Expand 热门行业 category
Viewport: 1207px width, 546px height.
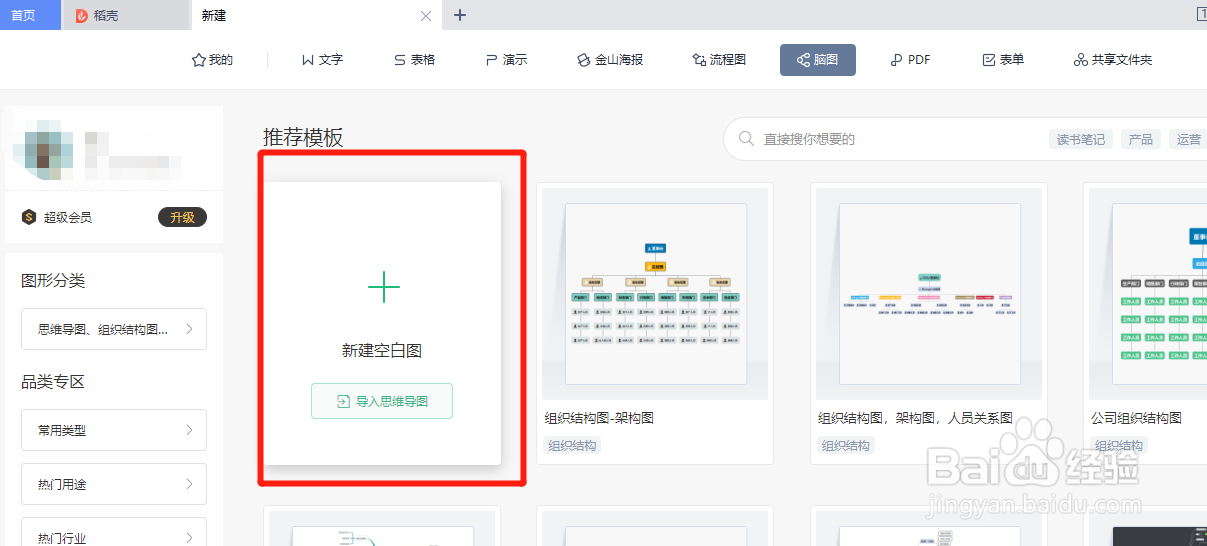tap(114, 534)
